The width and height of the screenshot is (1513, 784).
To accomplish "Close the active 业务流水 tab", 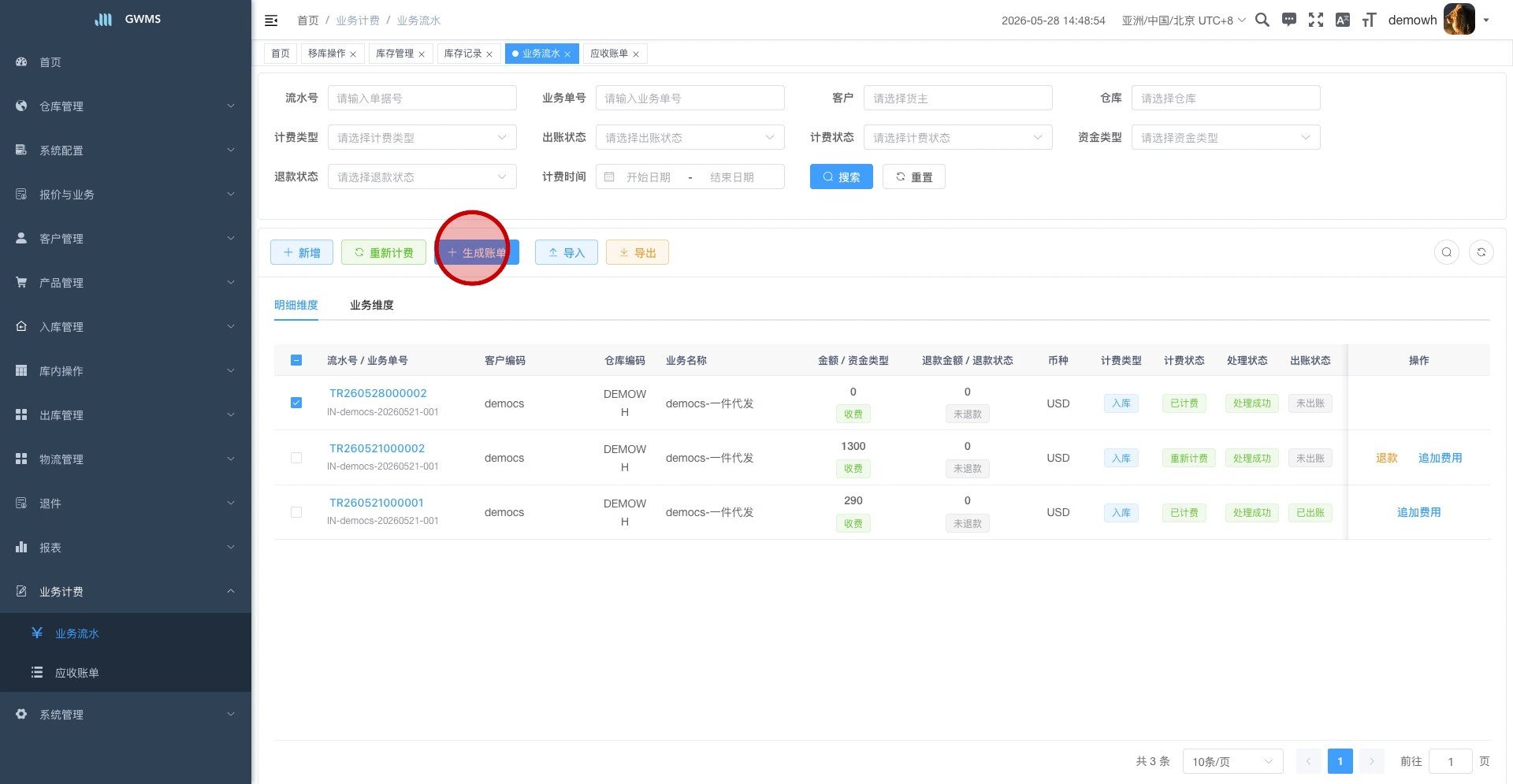I will coord(567,54).
